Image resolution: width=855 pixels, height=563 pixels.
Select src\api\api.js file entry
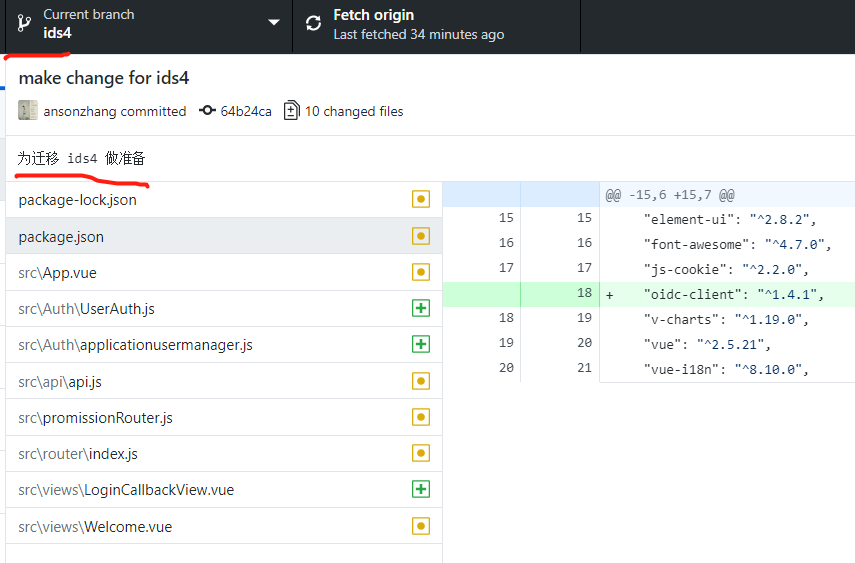tap(224, 381)
